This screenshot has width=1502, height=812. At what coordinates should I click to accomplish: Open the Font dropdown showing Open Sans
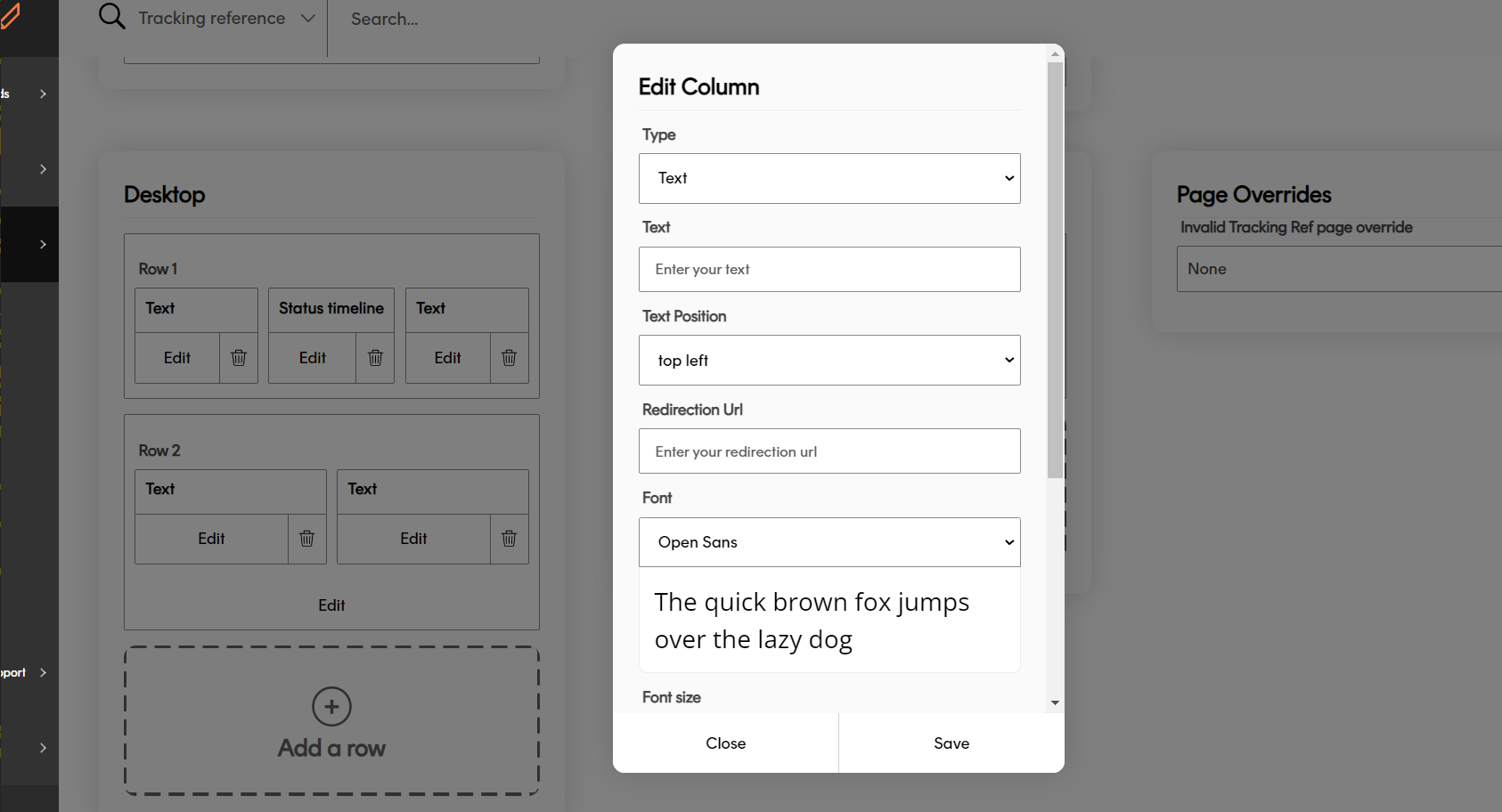[829, 542]
